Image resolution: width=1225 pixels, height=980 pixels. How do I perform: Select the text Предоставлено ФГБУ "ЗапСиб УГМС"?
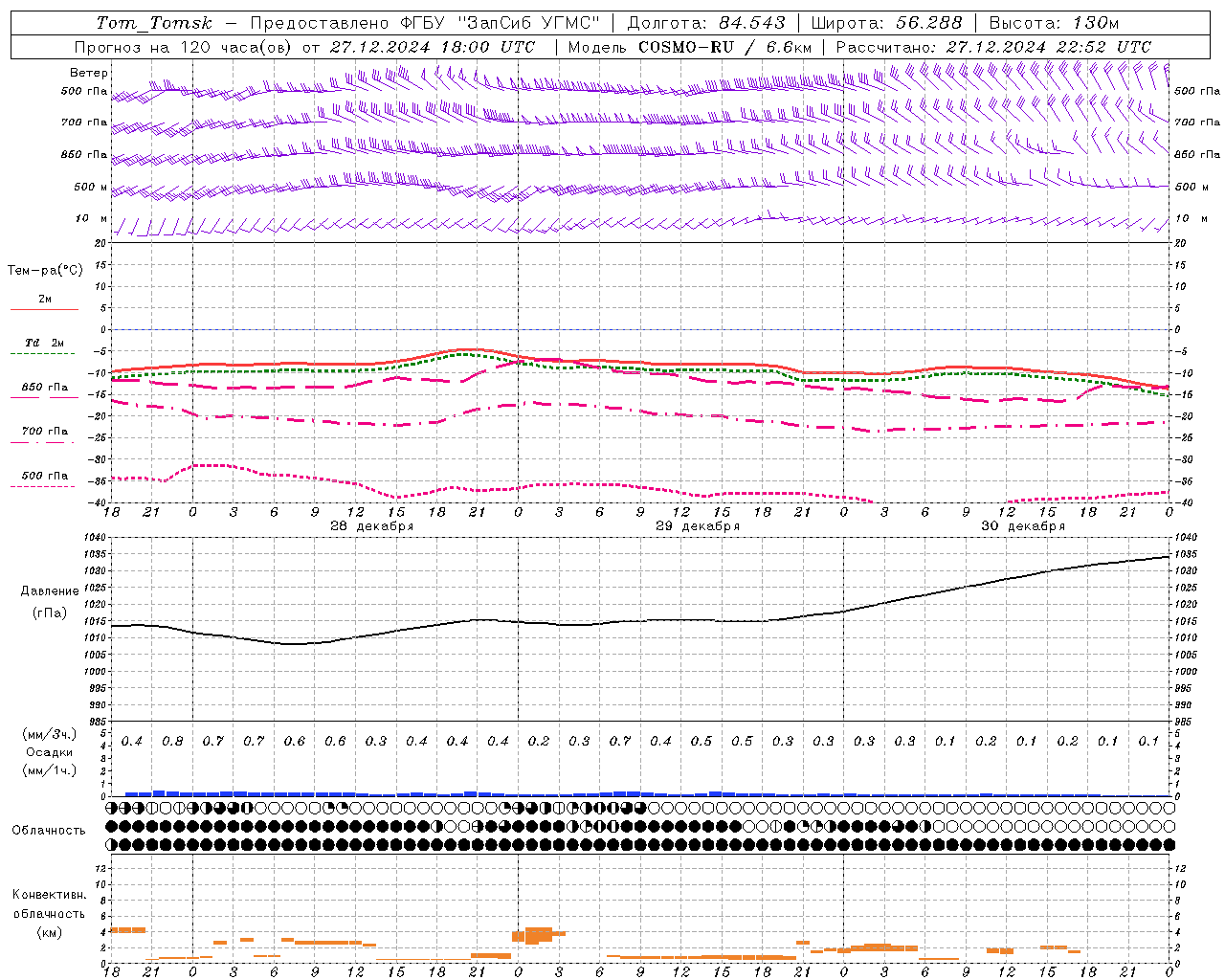[x=424, y=23]
